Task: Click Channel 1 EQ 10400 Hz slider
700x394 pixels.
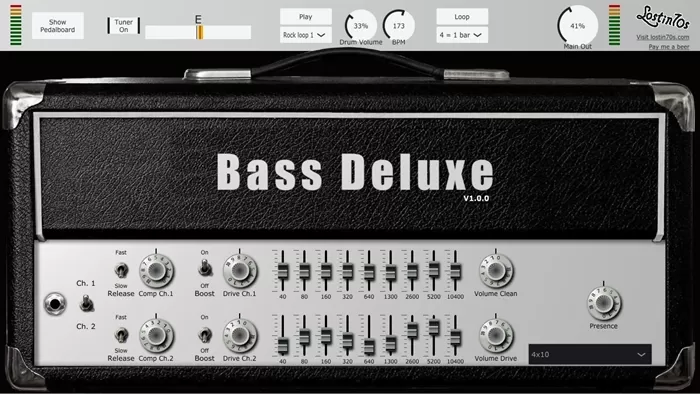Action: click(455, 271)
